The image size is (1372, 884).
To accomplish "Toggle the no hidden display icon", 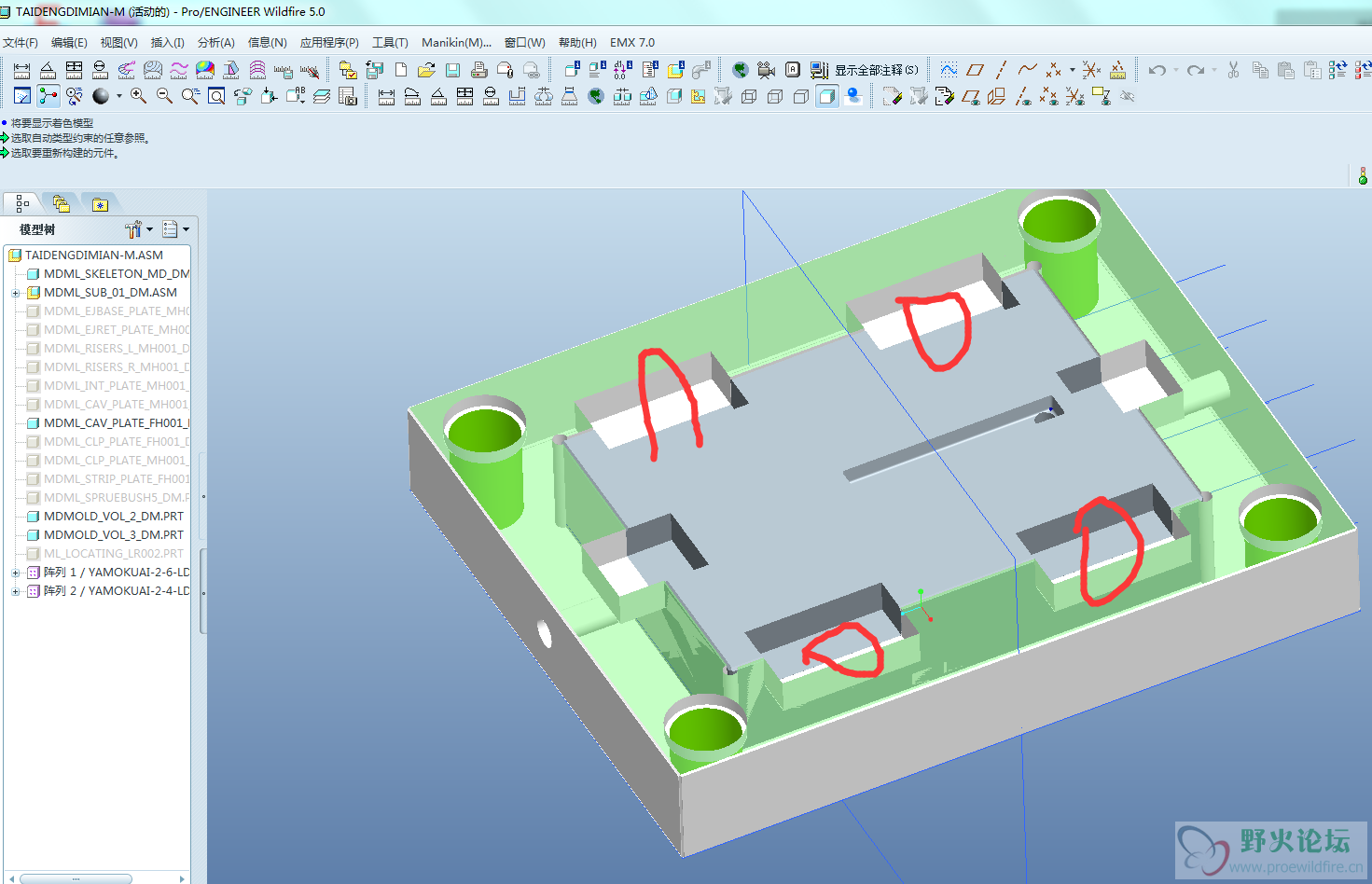I will [x=800, y=96].
